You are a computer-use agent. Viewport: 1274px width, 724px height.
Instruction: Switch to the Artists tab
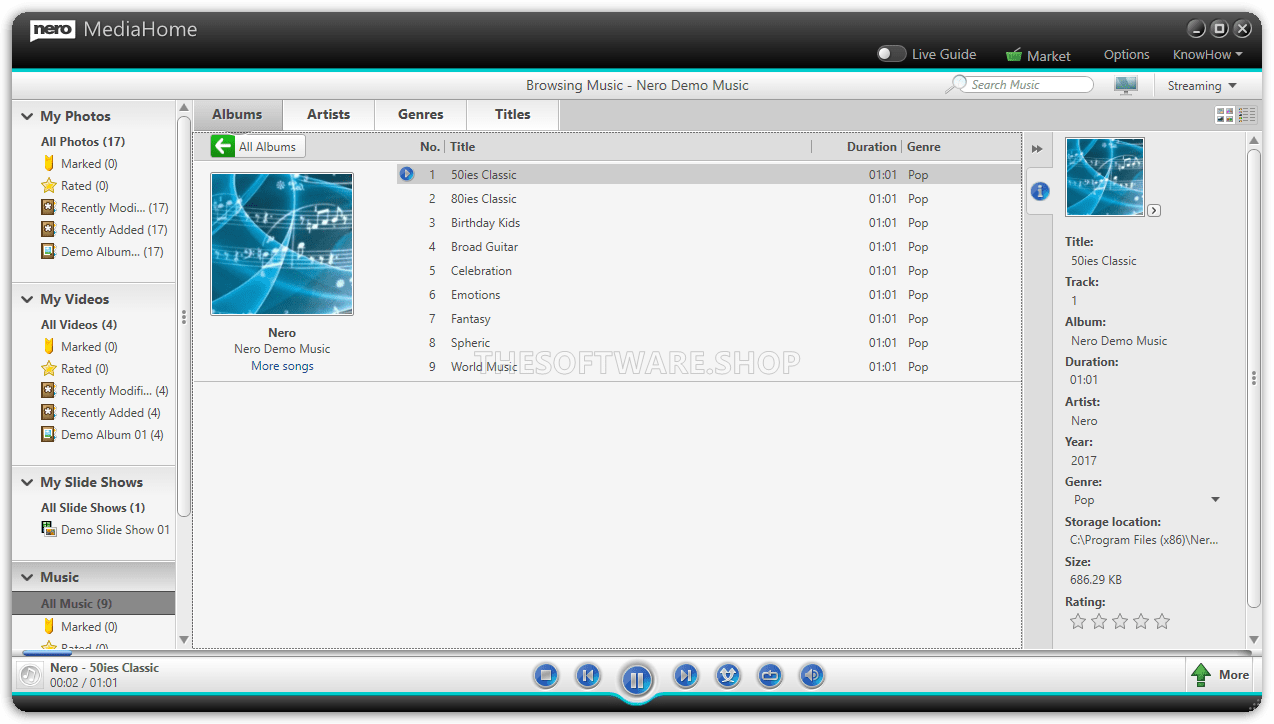click(x=329, y=115)
